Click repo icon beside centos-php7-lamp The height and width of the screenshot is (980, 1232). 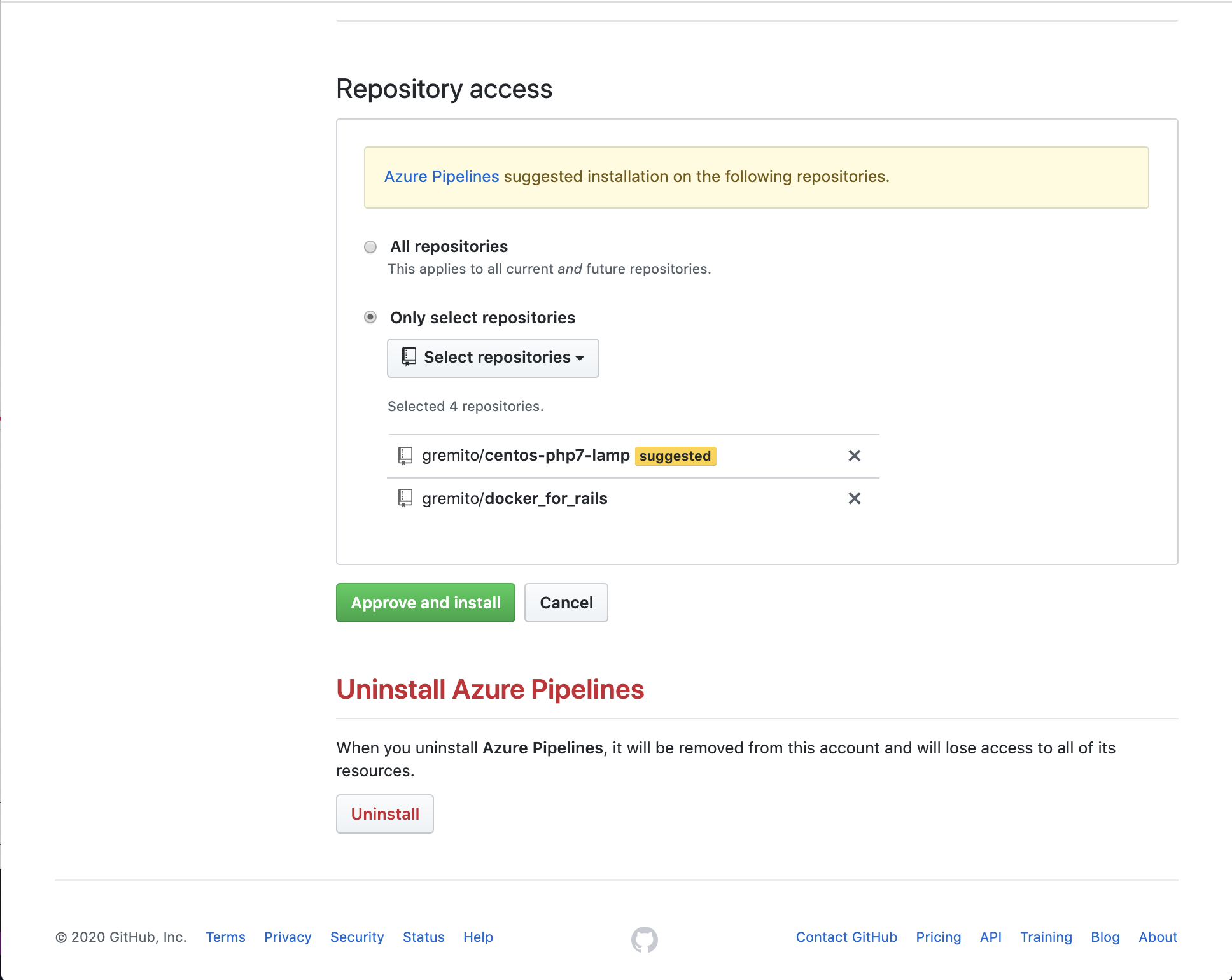[405, 456]
